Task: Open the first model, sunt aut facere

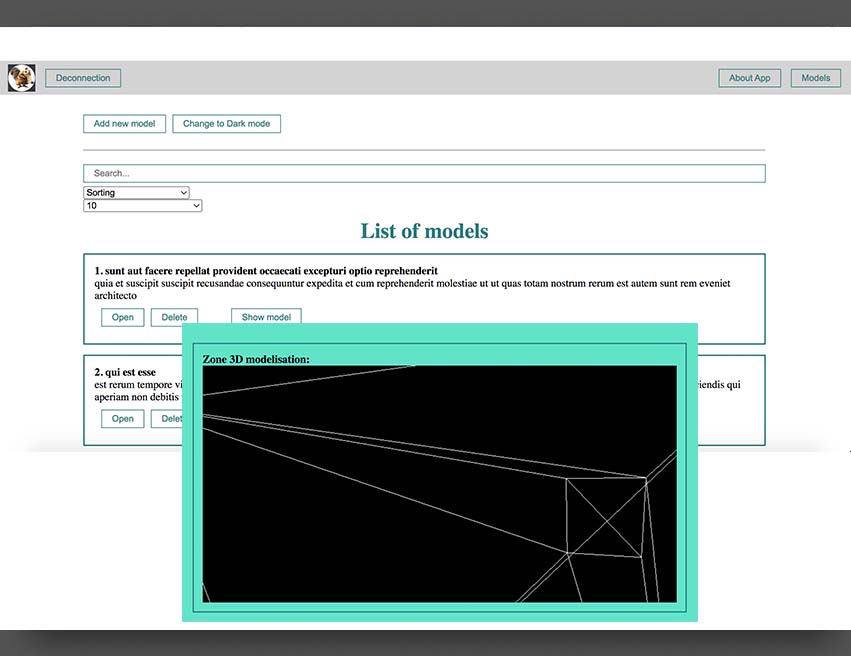Action: (122, 317)
